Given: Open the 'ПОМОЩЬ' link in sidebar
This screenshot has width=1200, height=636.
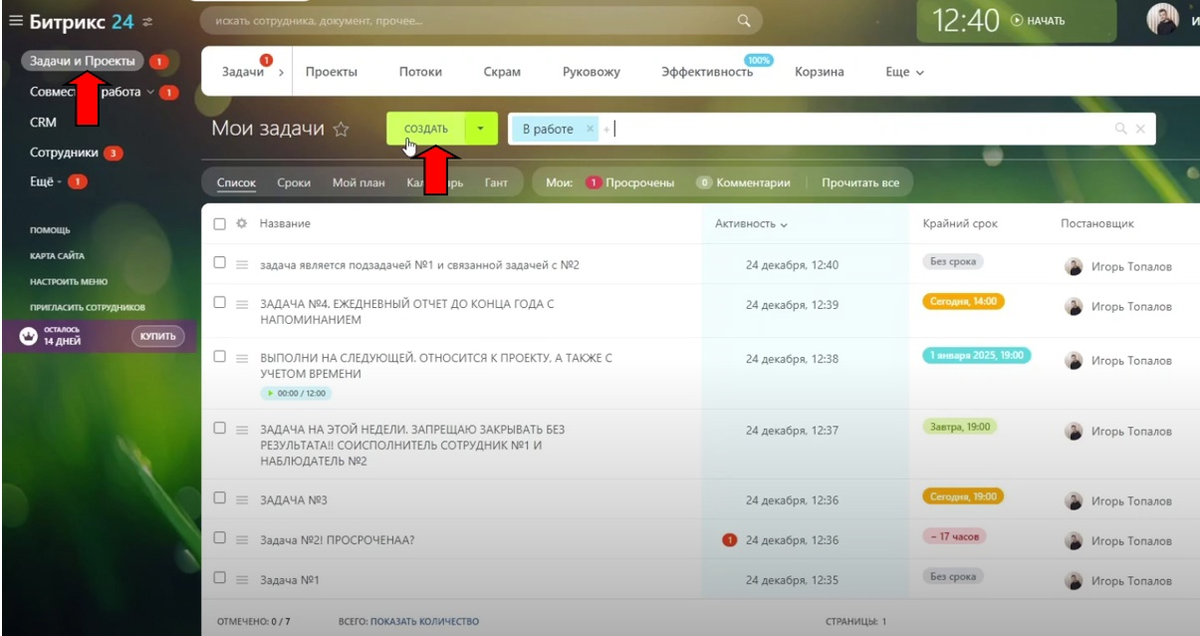Looking at the screenshot, I should [x=49, y=230].
